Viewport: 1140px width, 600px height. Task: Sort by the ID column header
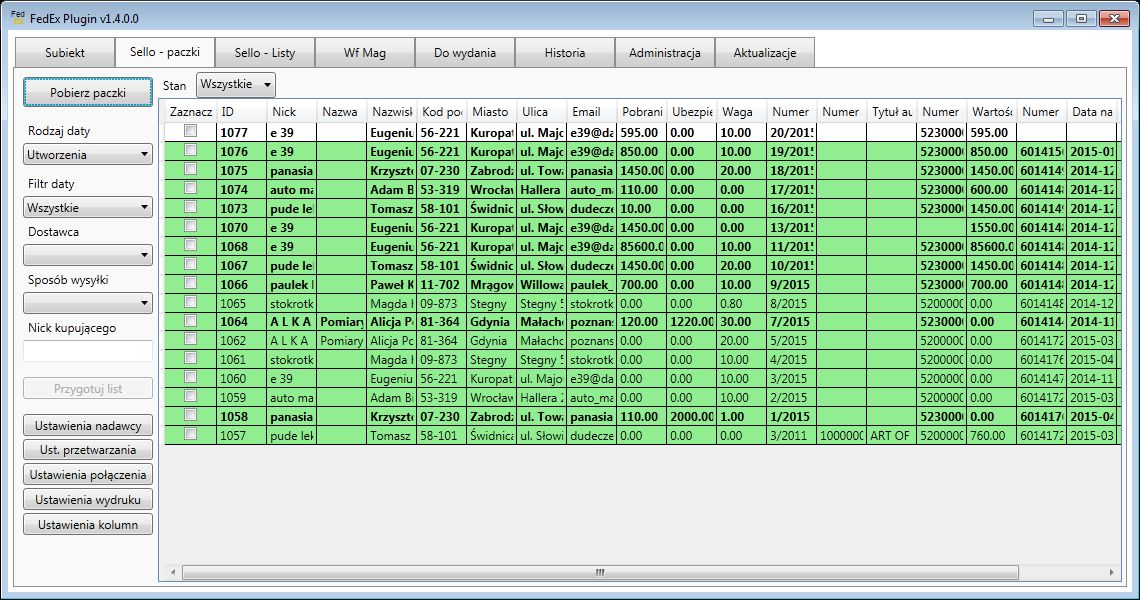point(241,111)
